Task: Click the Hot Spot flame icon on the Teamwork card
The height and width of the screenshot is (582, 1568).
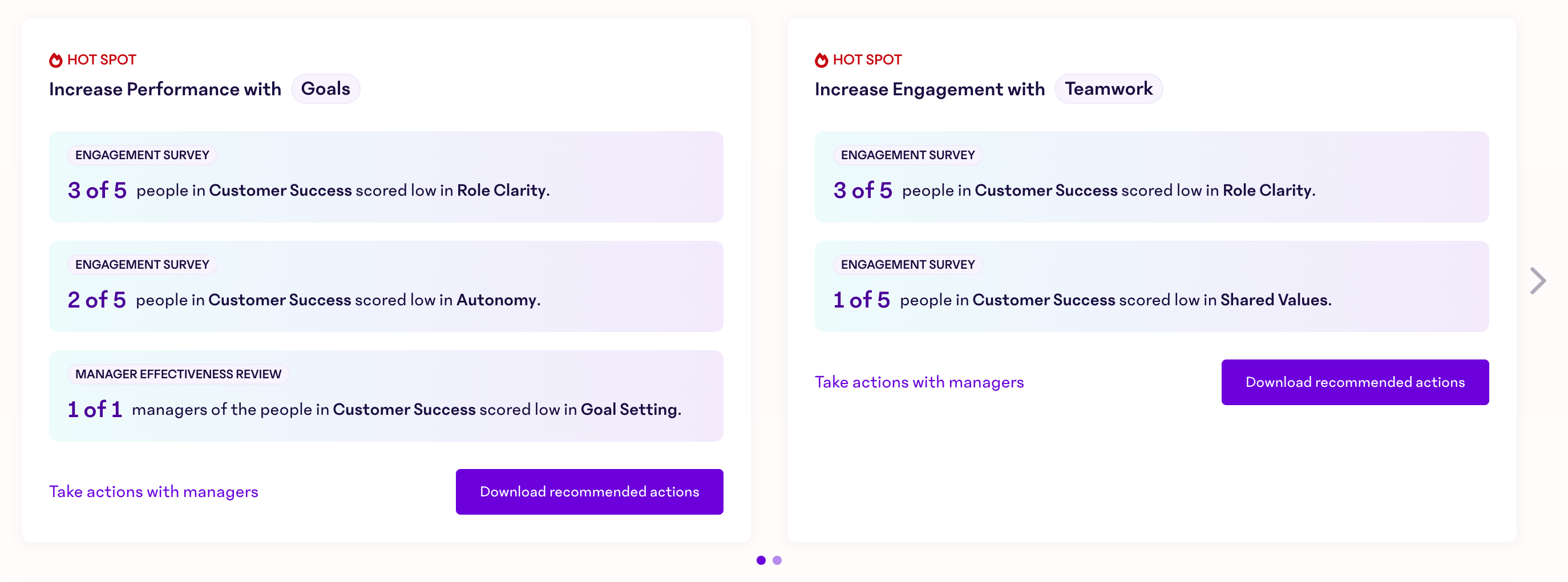Action: pyautogui.click(x=821, y=59)
